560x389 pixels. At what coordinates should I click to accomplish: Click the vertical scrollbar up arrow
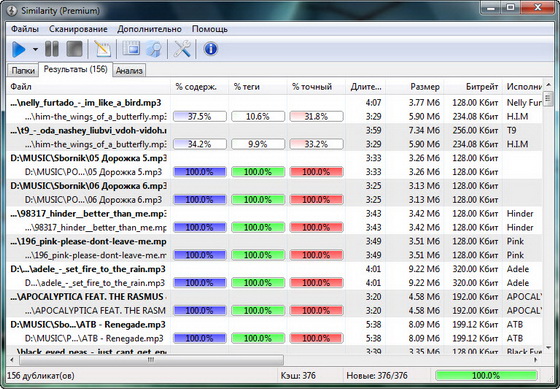tap(548, 84)
